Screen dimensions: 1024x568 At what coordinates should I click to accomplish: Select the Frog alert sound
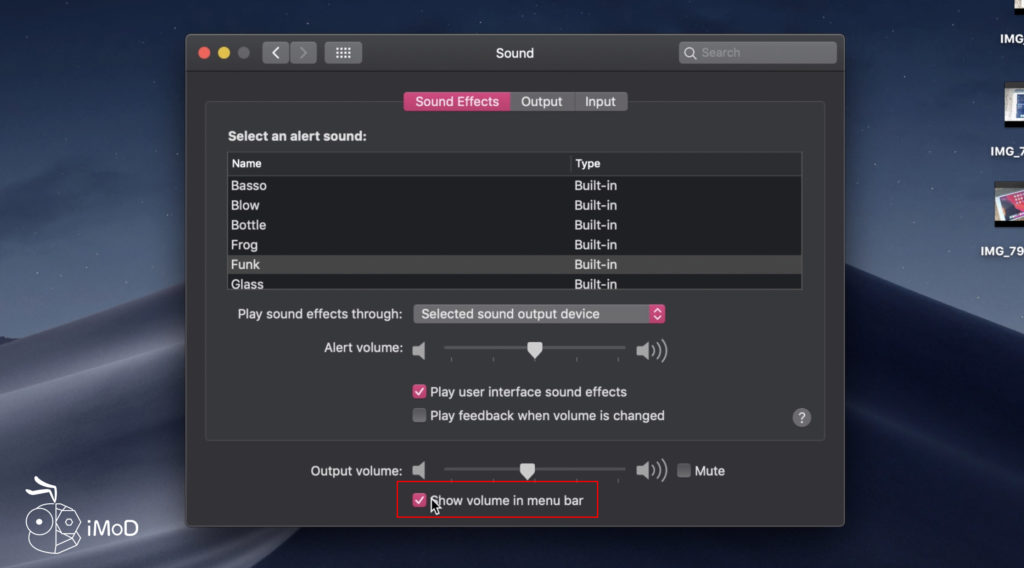(x=515, y=245)
